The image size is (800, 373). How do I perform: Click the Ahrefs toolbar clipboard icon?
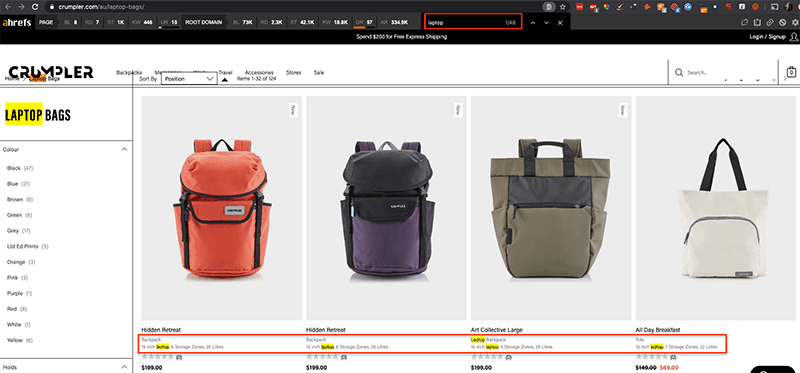(x=757, y=22)
